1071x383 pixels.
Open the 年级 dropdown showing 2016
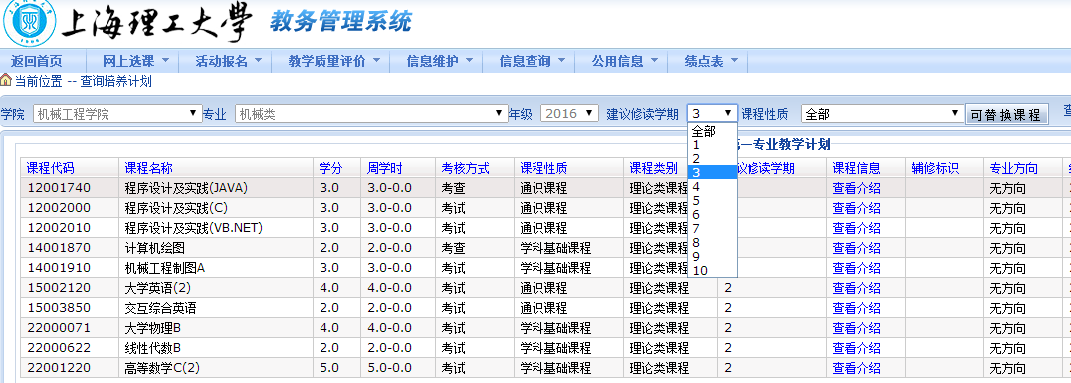coord(569,114)
